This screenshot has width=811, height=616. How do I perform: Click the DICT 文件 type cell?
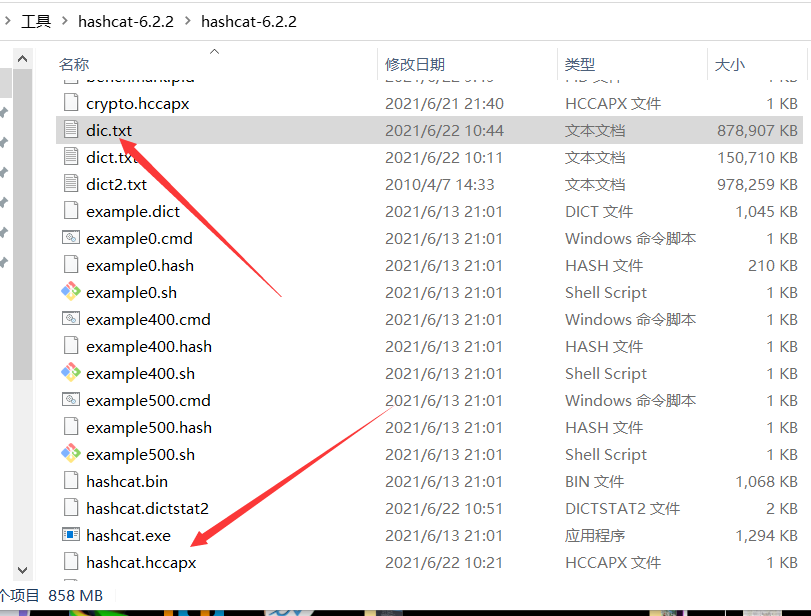599,212
